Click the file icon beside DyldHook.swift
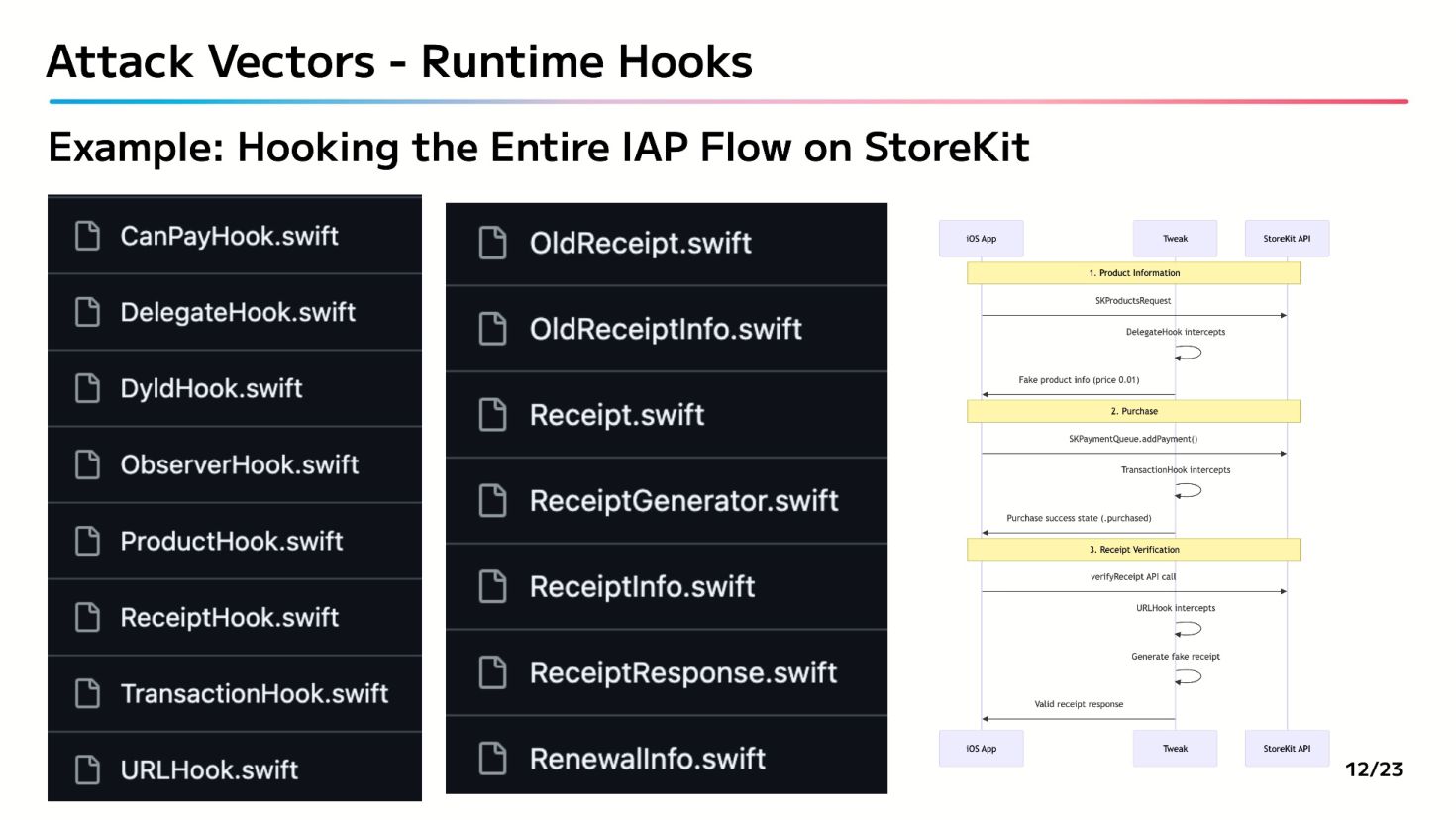Image resolution: width=1456 pixels, height=820 pixels. (x=88, y=388)
